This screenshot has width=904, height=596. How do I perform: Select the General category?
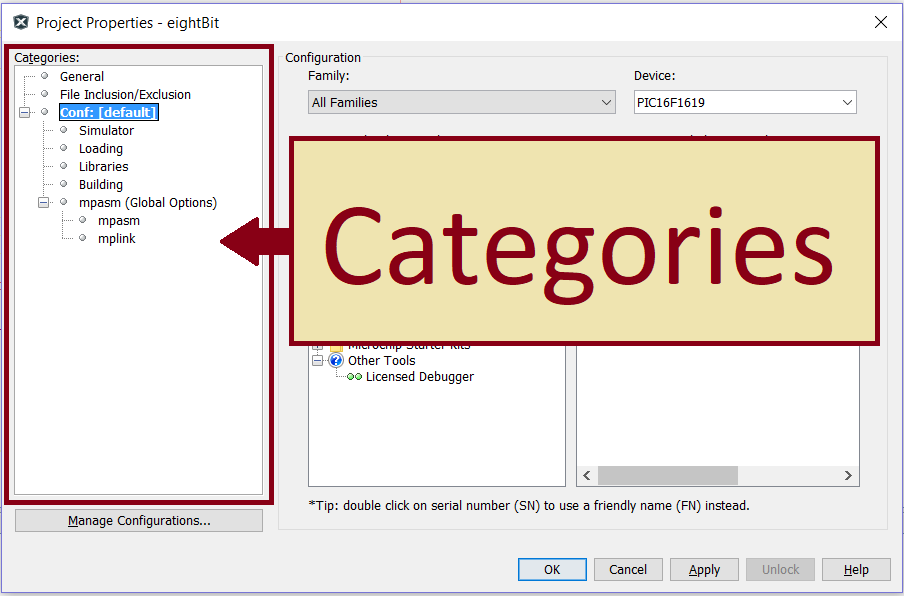click(81, 76)
